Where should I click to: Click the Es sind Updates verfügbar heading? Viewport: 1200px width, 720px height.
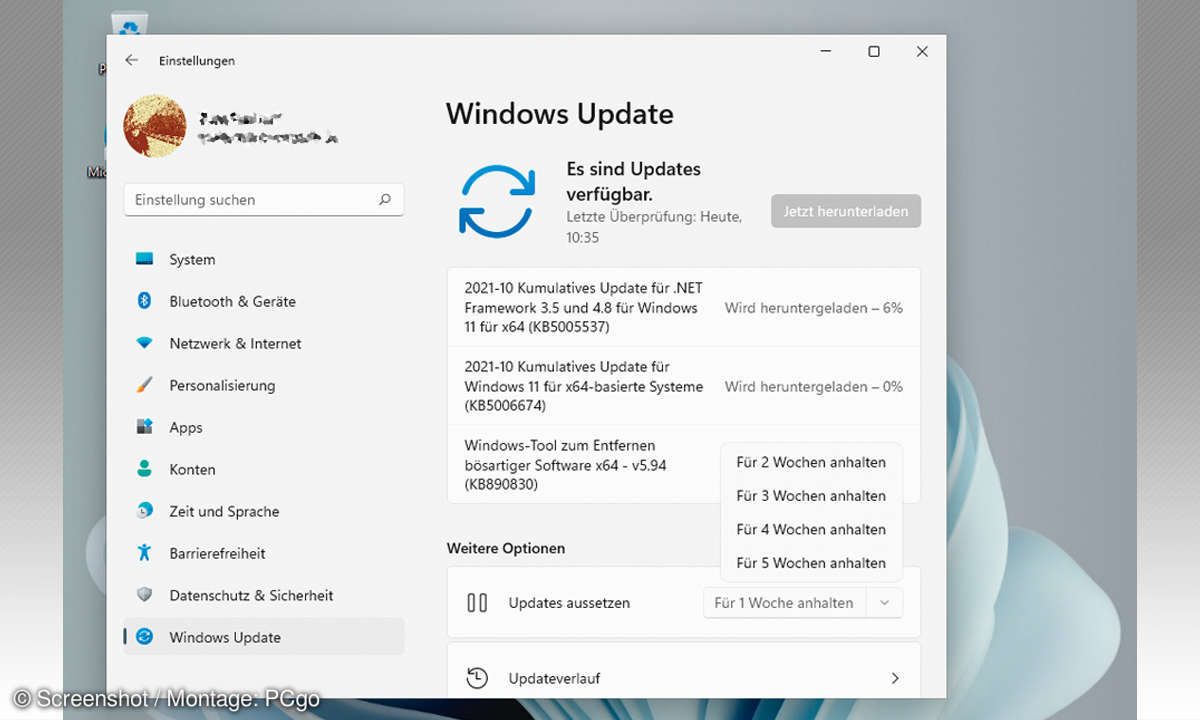tap(634, 181)
